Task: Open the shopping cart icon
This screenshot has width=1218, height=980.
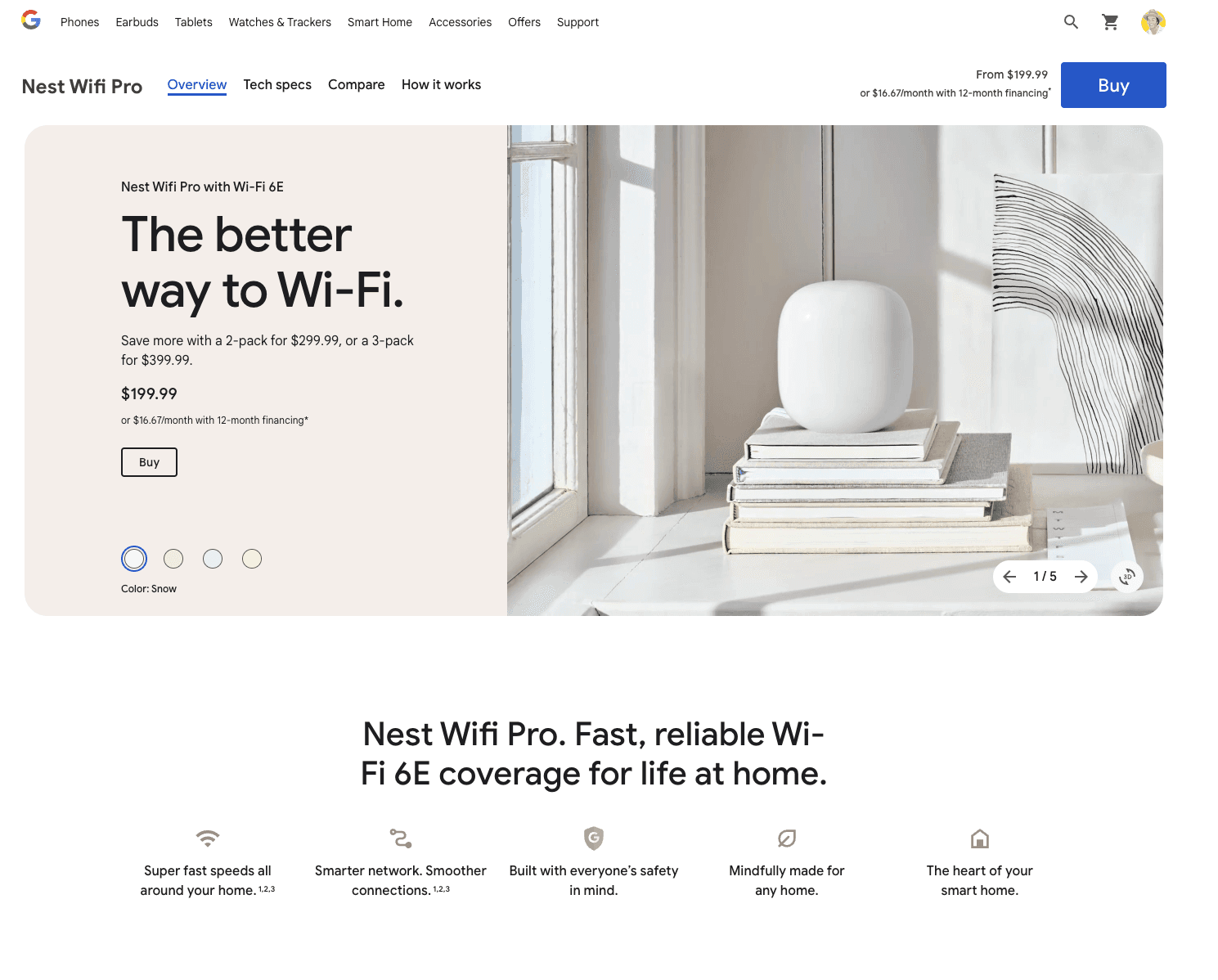Action: [1110, 22]
